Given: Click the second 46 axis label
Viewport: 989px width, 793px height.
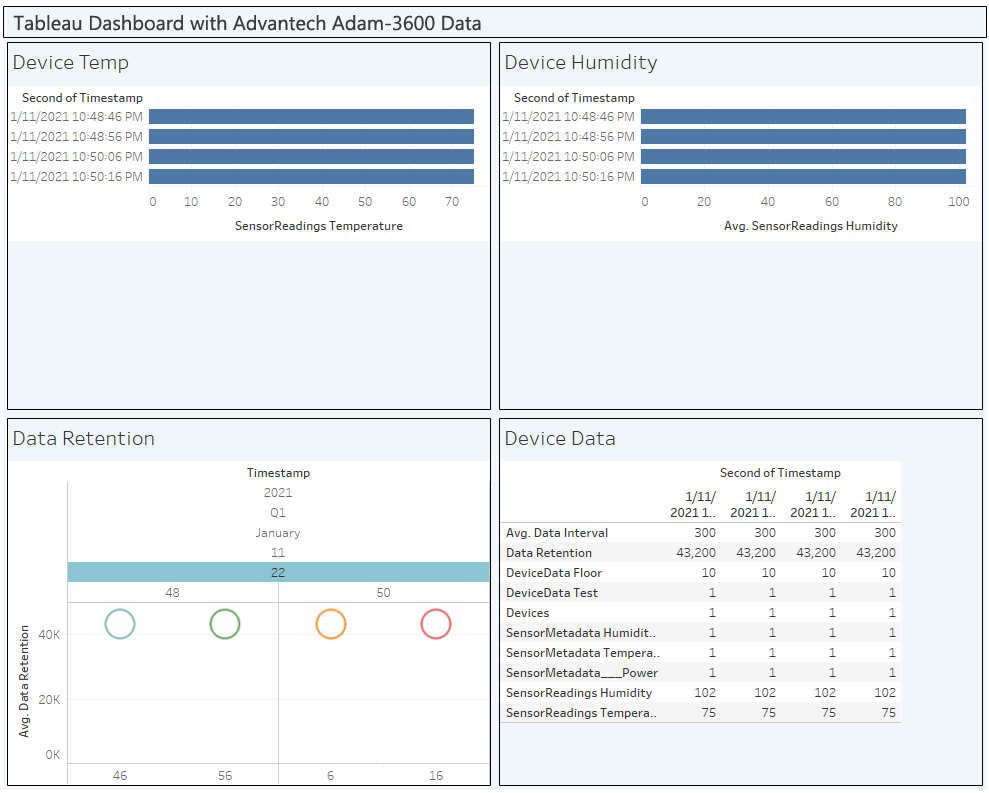Looking at the screenshot, I should [120, 775].
